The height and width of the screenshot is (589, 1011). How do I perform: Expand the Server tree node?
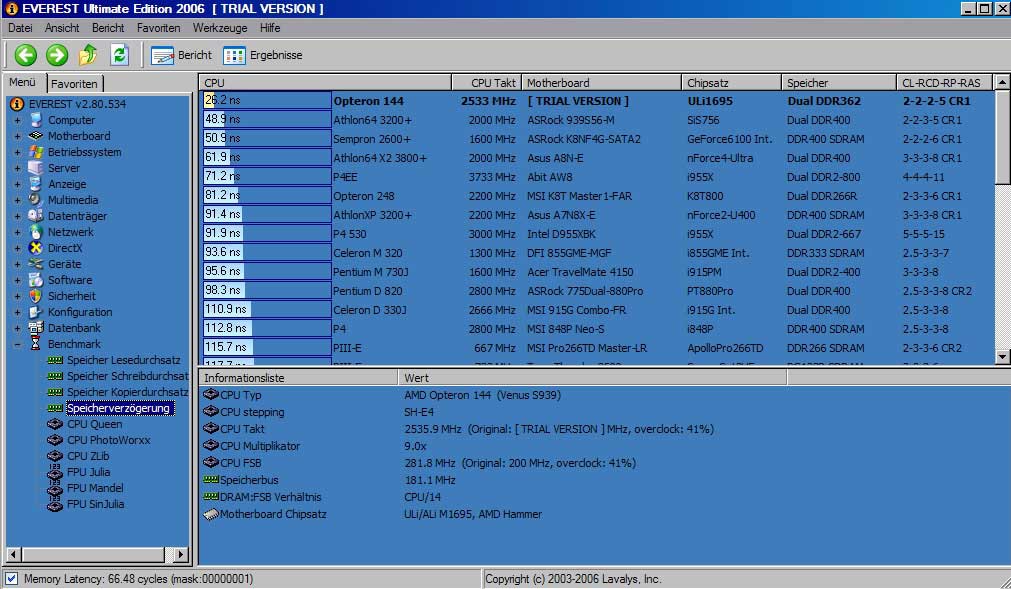point(17,168)
